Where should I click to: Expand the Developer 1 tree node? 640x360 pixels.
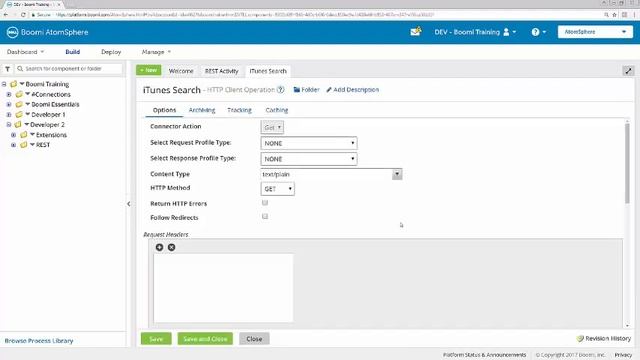(9, 115)
